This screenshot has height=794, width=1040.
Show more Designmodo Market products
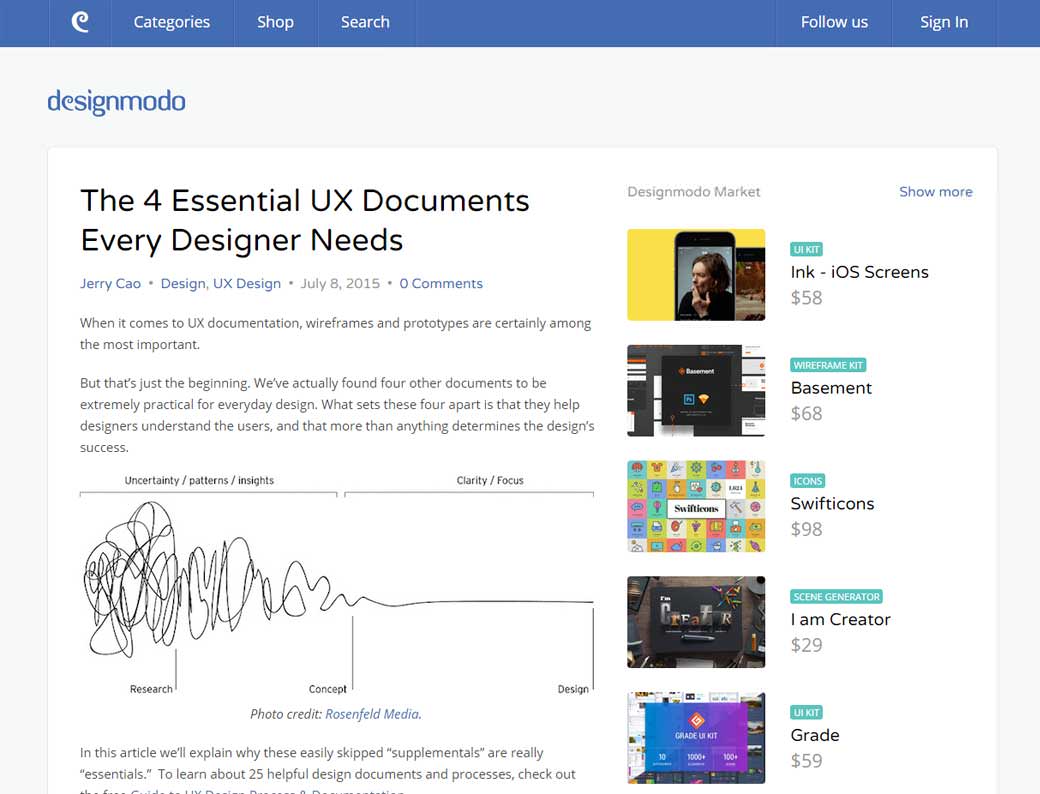point(935,191)
